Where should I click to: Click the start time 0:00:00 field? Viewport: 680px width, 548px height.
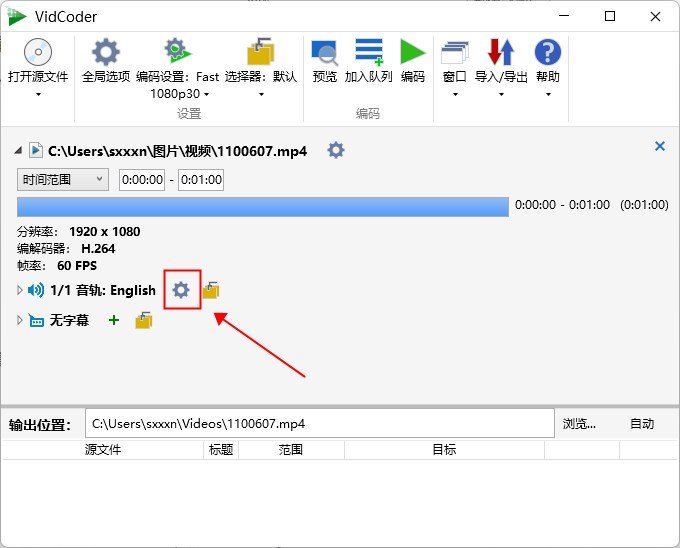coord(142,179)
